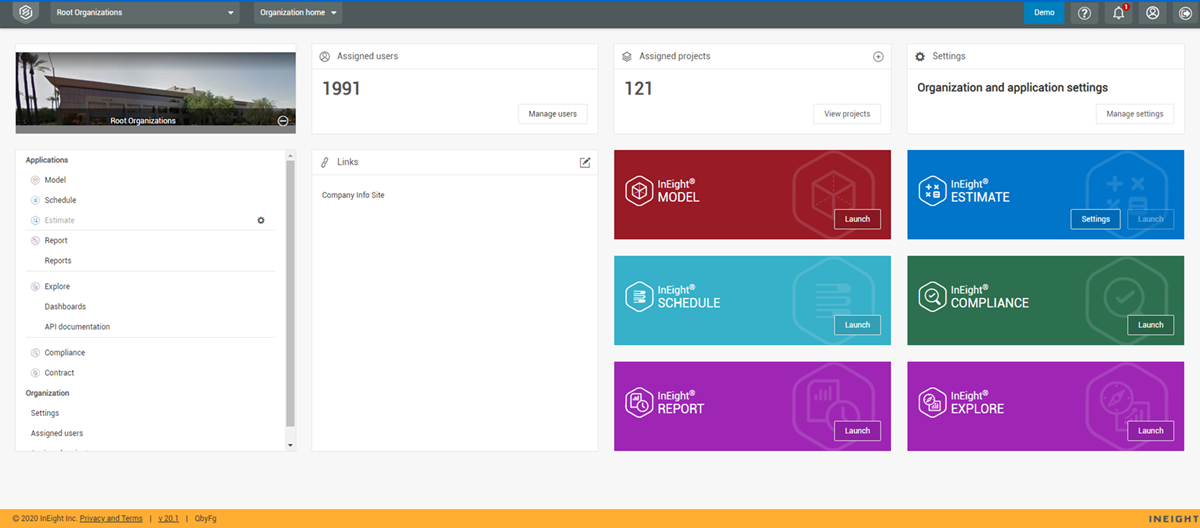
Task: Select Estimate in Applications list
Action: pyautogui.click(x=59, y=220)
